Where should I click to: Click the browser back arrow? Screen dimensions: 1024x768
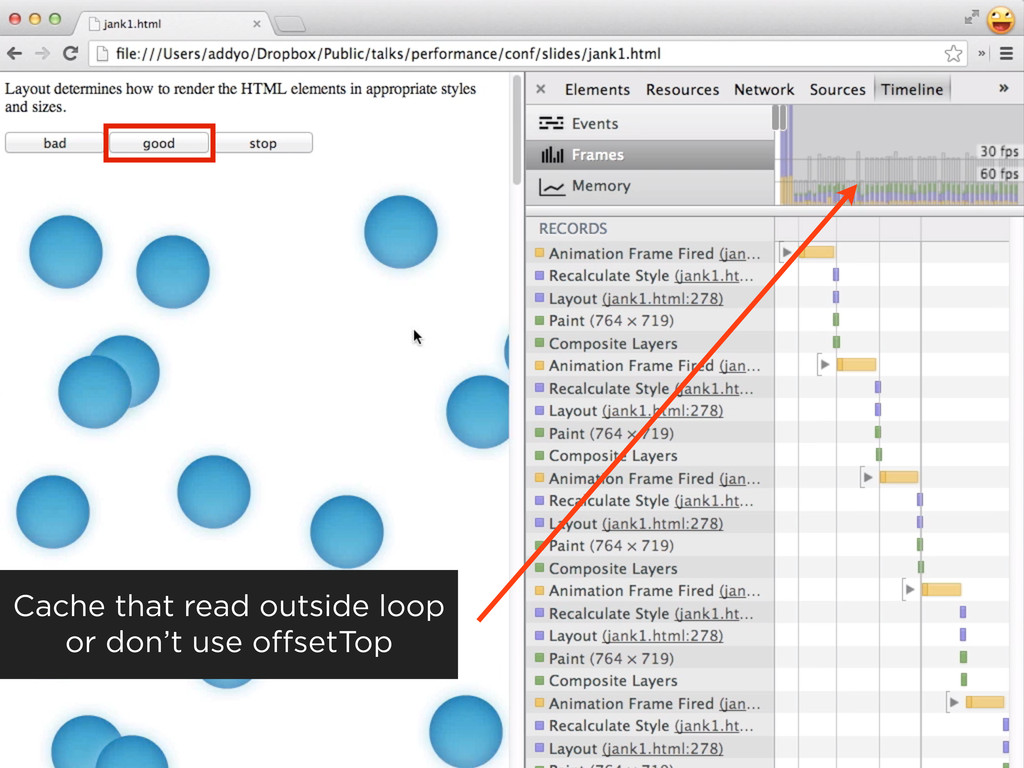coord(15,54)
